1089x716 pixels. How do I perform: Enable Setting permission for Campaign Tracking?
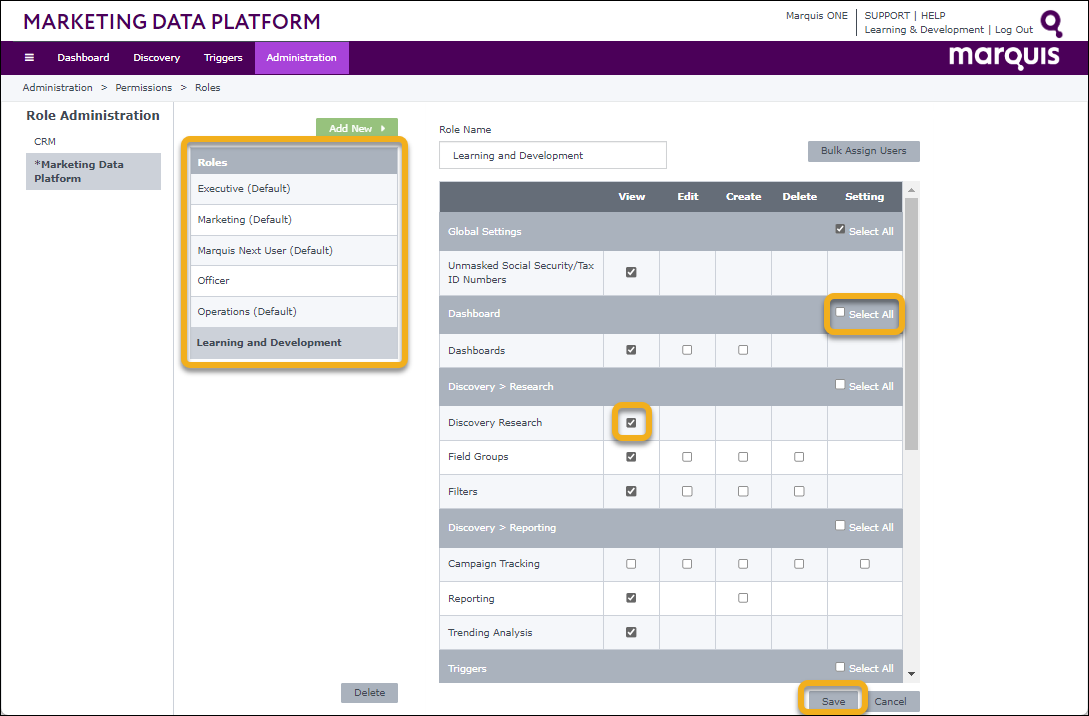pos(865,564)
